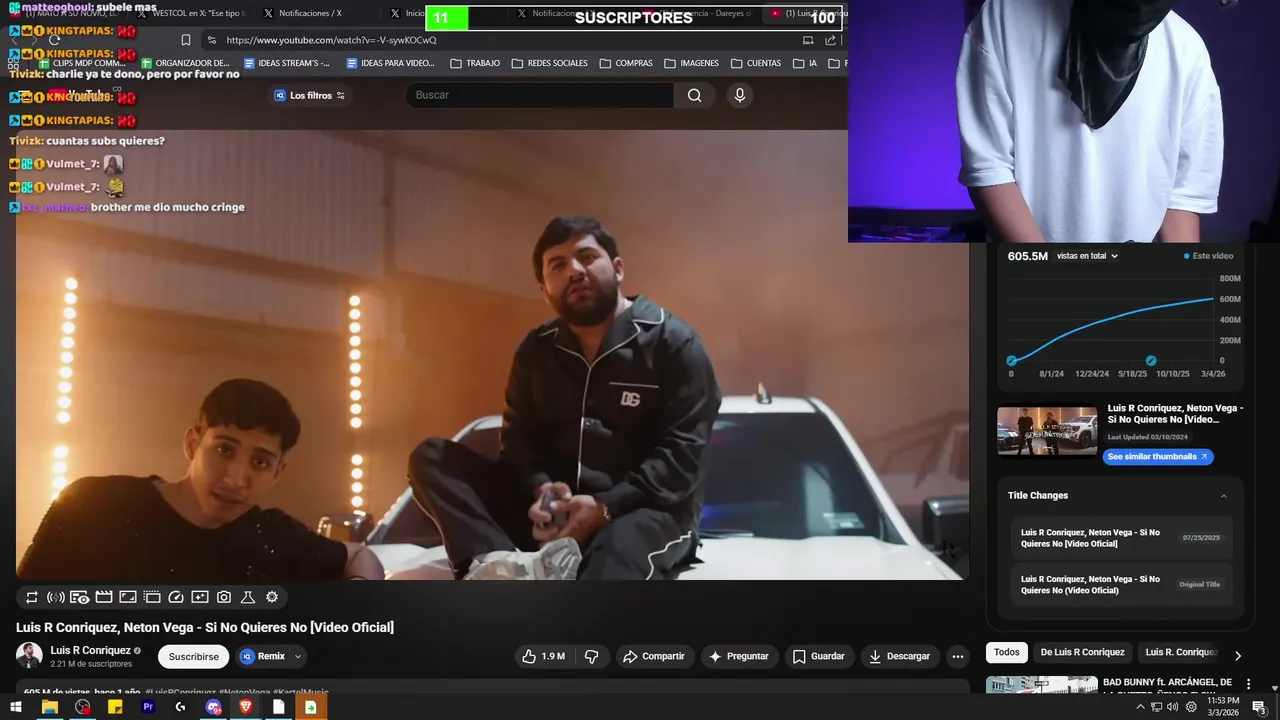Viewport: 1280px width, 720px height.
Task: Open IDEAS STREAM'S bookmark
Action: pyautogui.click(x=287, y=63)
